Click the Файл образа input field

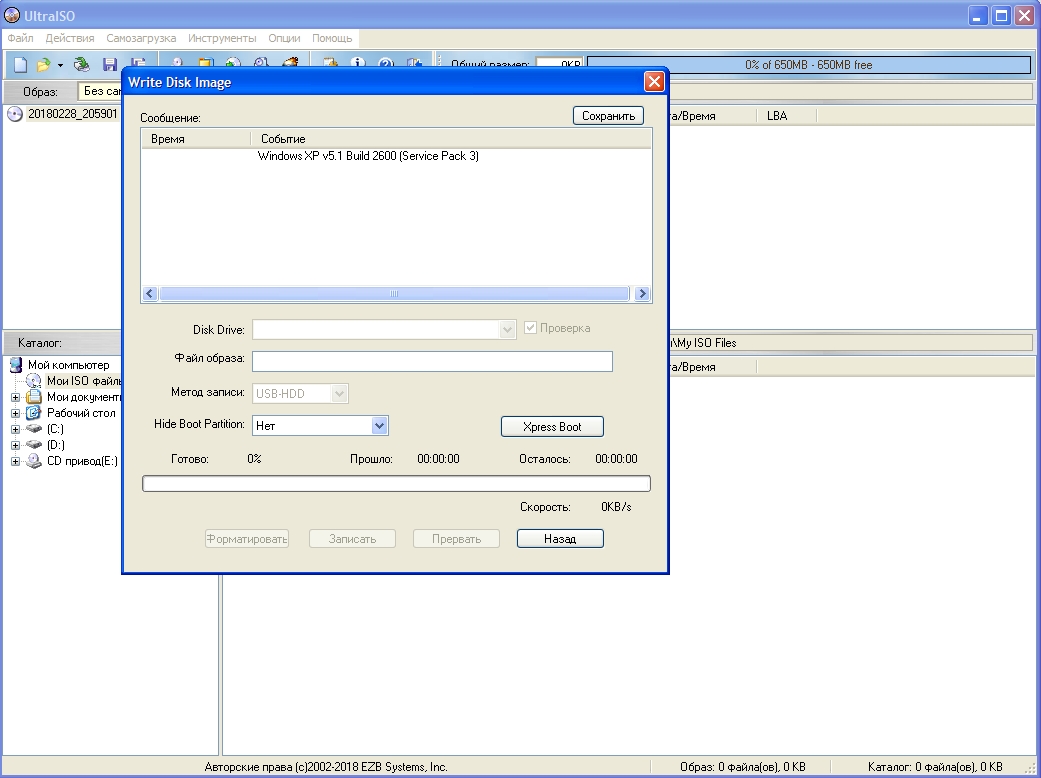[432, 361]
